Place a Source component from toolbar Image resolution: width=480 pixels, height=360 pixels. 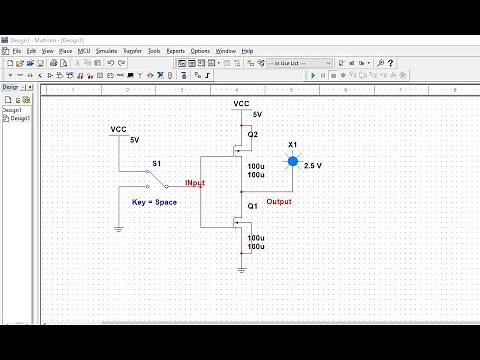10,75
